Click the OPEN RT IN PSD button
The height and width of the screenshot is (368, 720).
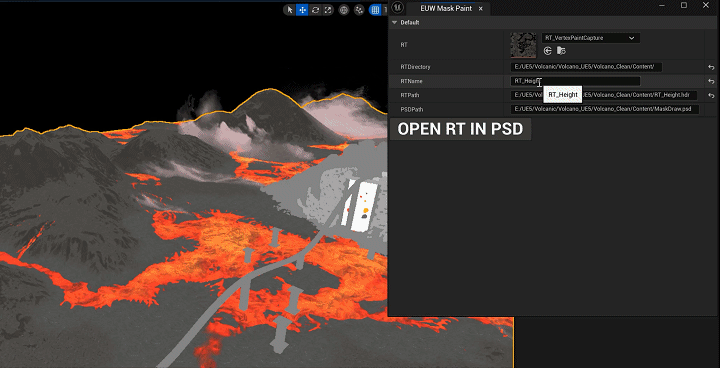[460, 129]
